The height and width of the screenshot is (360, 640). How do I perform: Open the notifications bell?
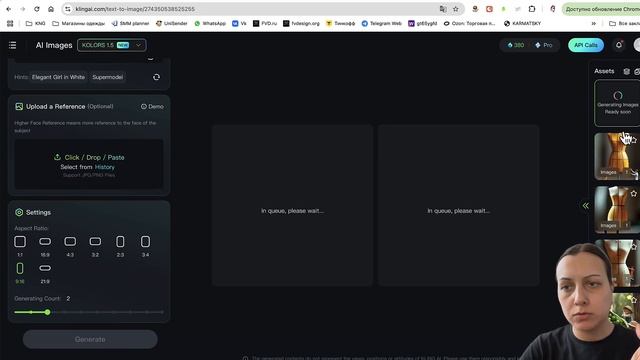[x=619, y=45]
